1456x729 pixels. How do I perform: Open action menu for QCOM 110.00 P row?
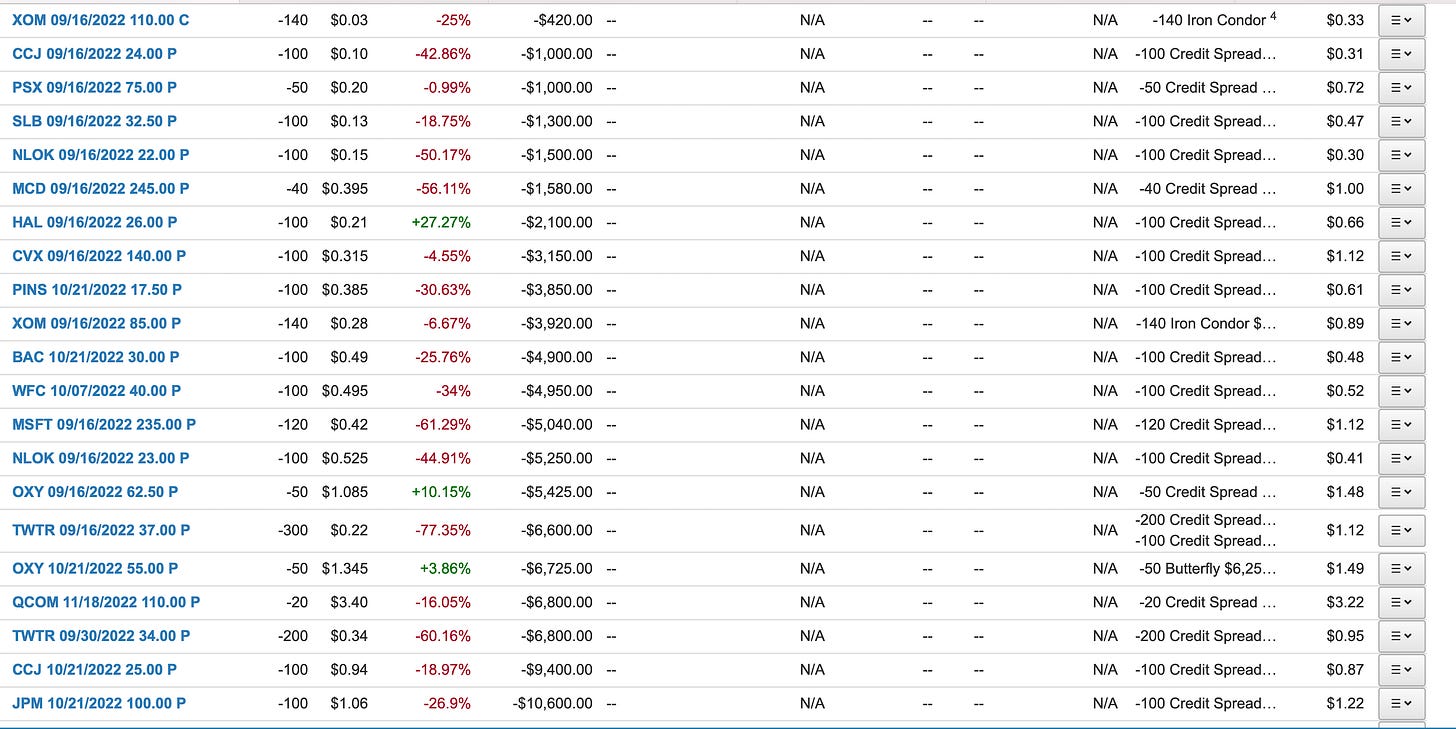pyautogui.click(x=1401, y=602)
